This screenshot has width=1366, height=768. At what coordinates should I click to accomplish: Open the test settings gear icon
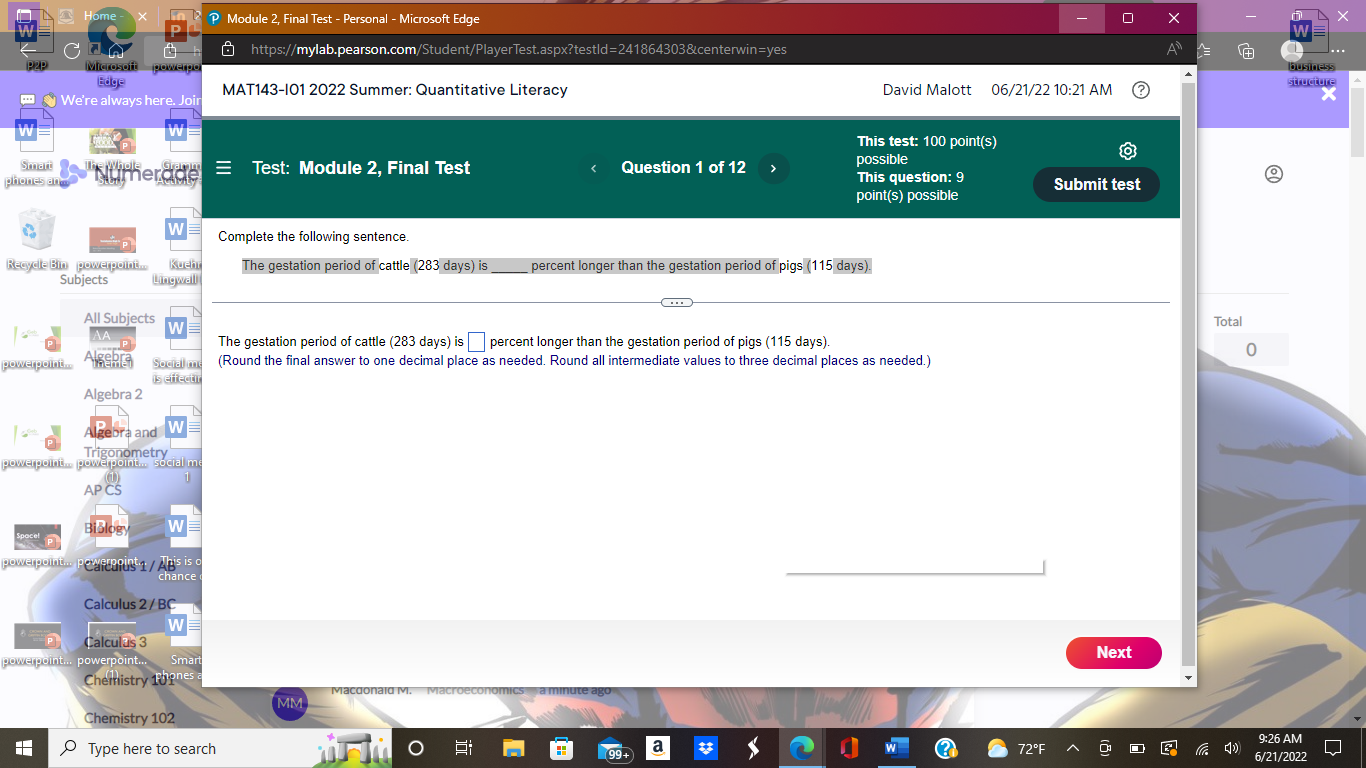pyautogui.click(x=1128, y=151)
